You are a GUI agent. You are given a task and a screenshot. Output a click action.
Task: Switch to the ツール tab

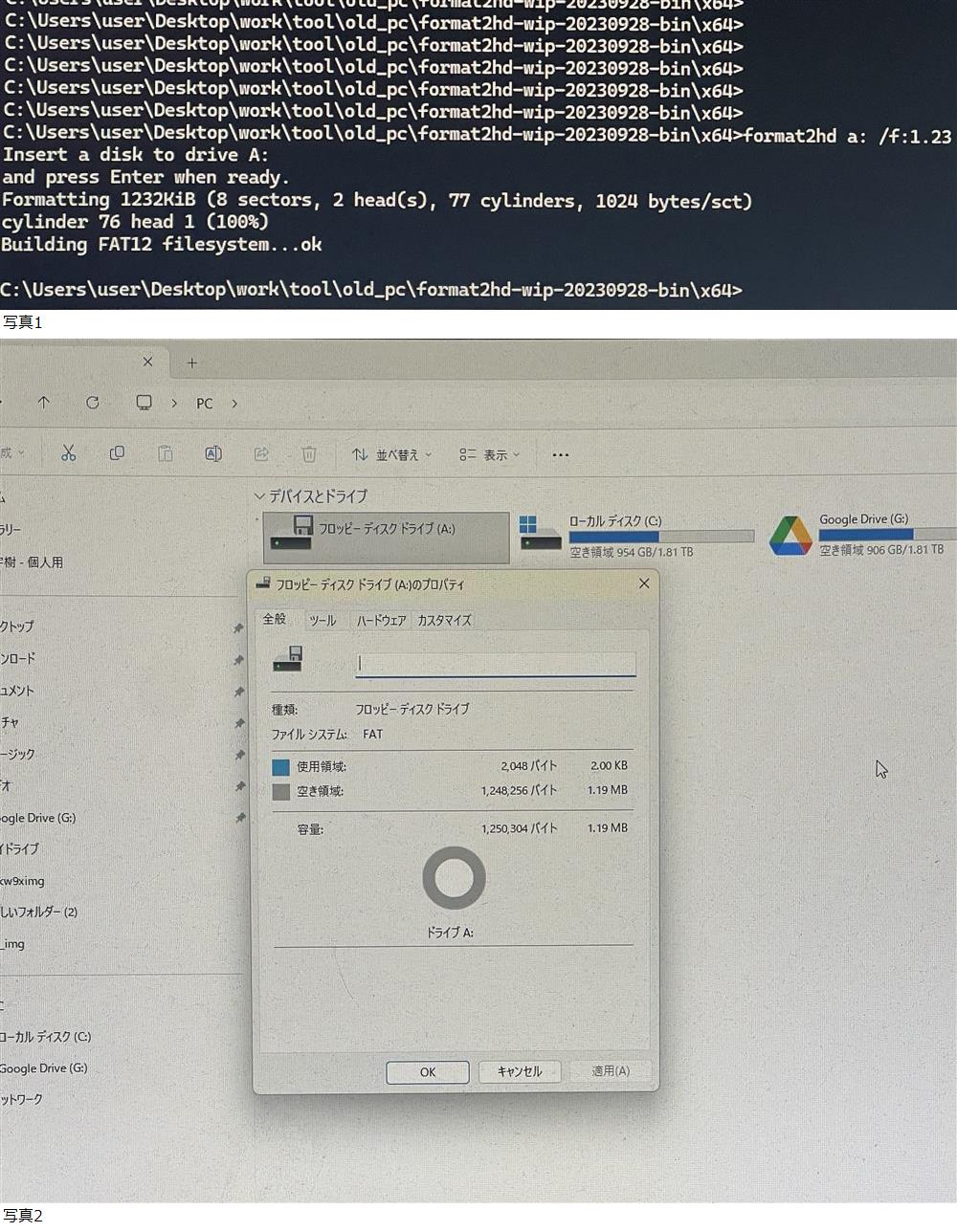click(x=323, y=620)
